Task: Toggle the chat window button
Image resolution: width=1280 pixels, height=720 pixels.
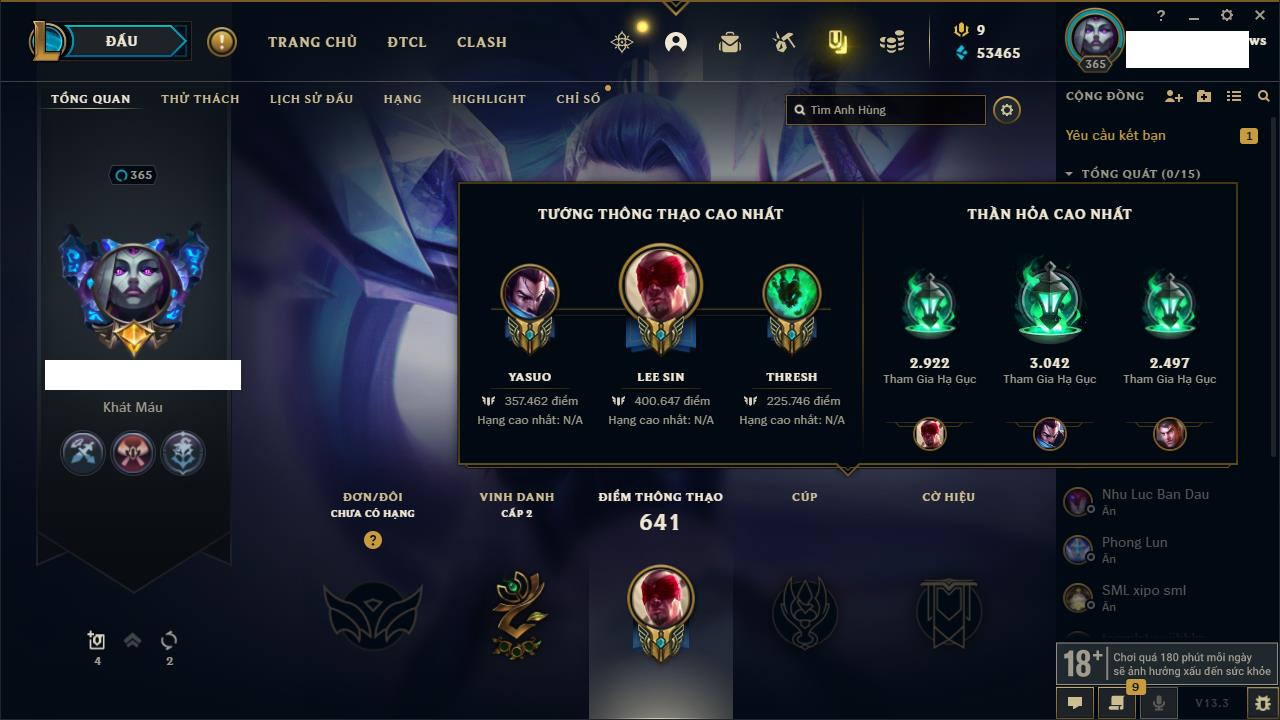Action: (1075, 703)
